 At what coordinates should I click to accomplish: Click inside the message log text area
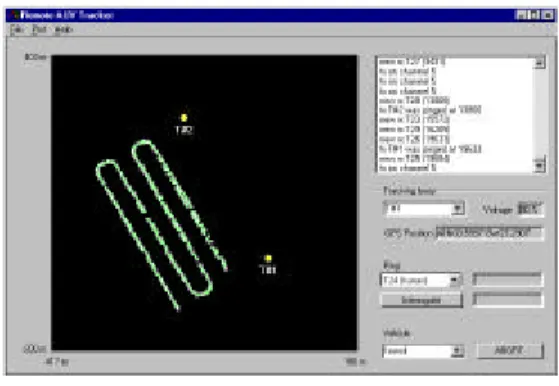tap(456, 115)
